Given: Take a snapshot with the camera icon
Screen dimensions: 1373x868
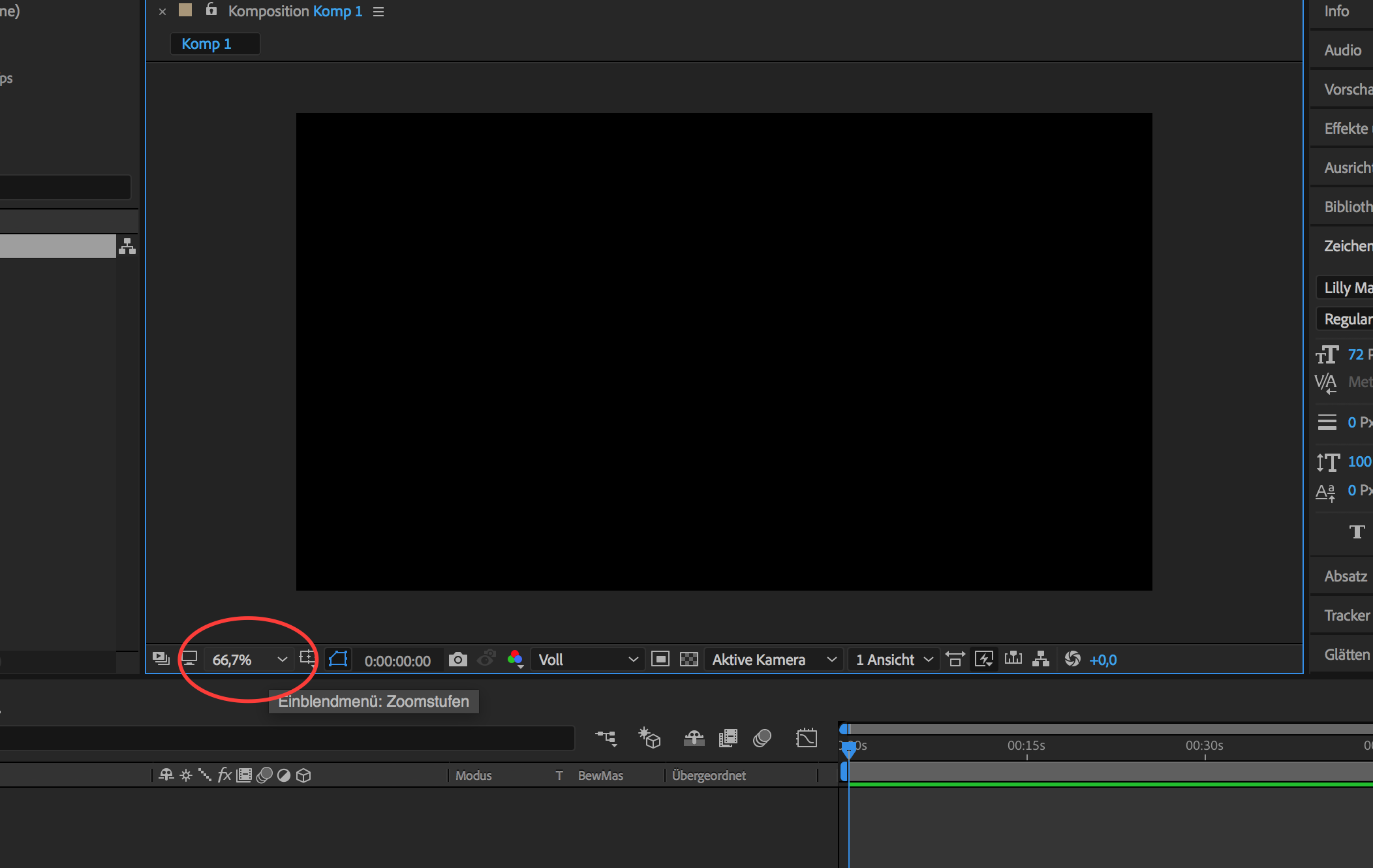Looking at the screenshot, I should 458,659.
